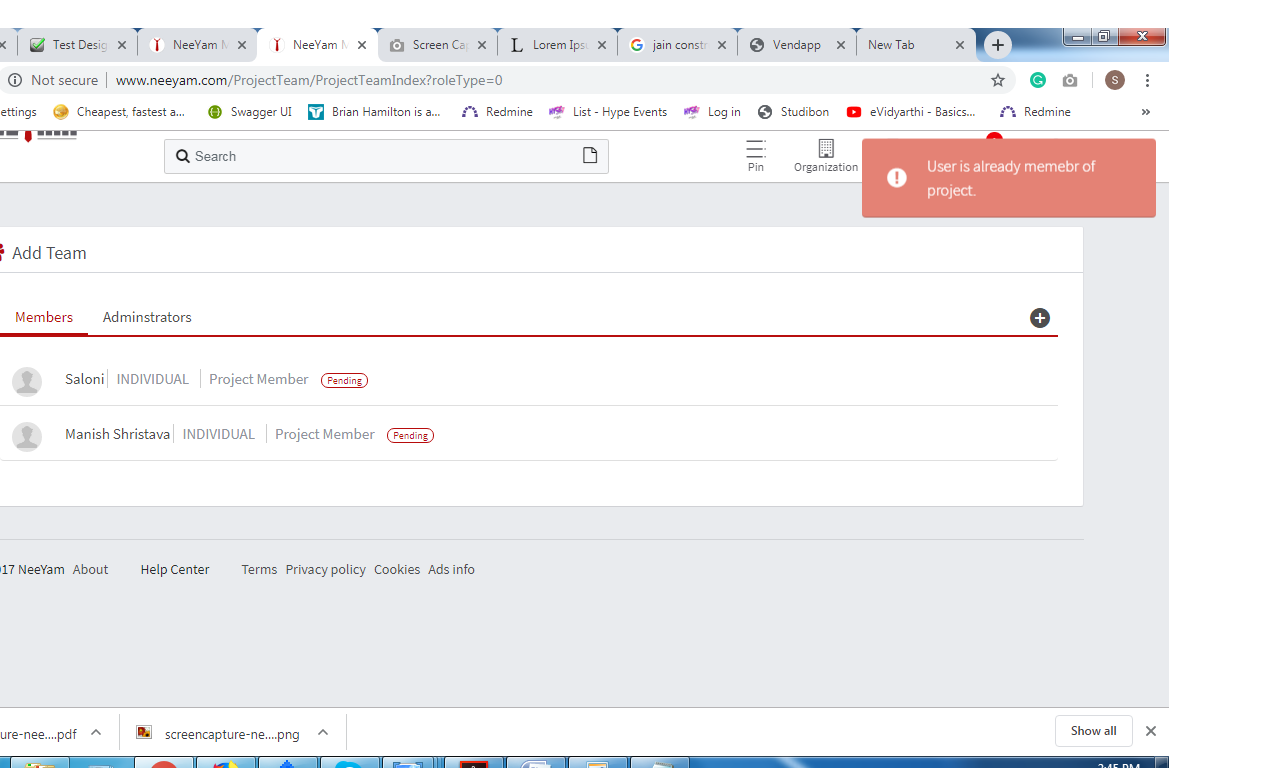Open the Privacy policy footer link

click(325, 569)
